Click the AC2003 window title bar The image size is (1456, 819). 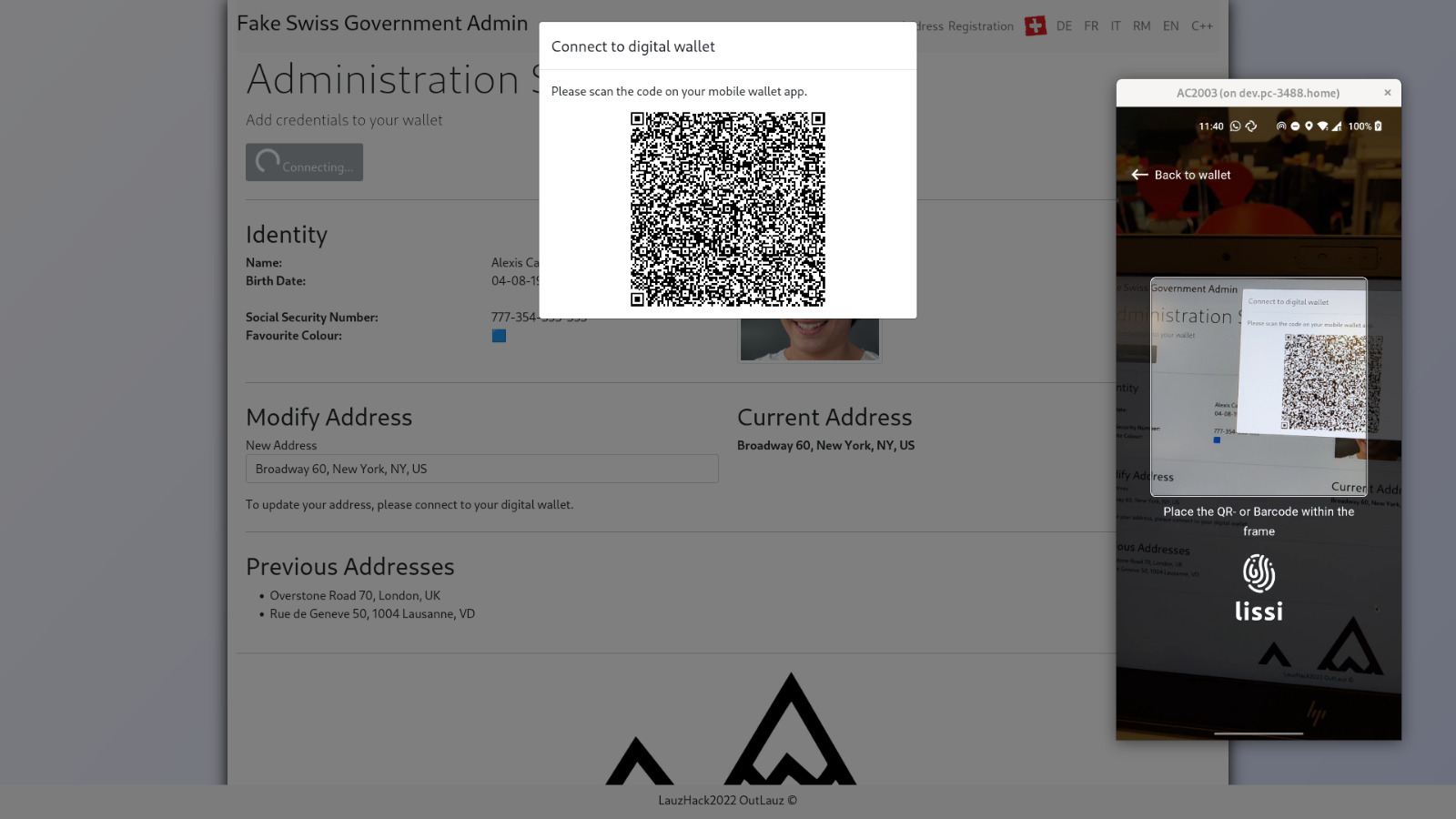(1259, 93)
